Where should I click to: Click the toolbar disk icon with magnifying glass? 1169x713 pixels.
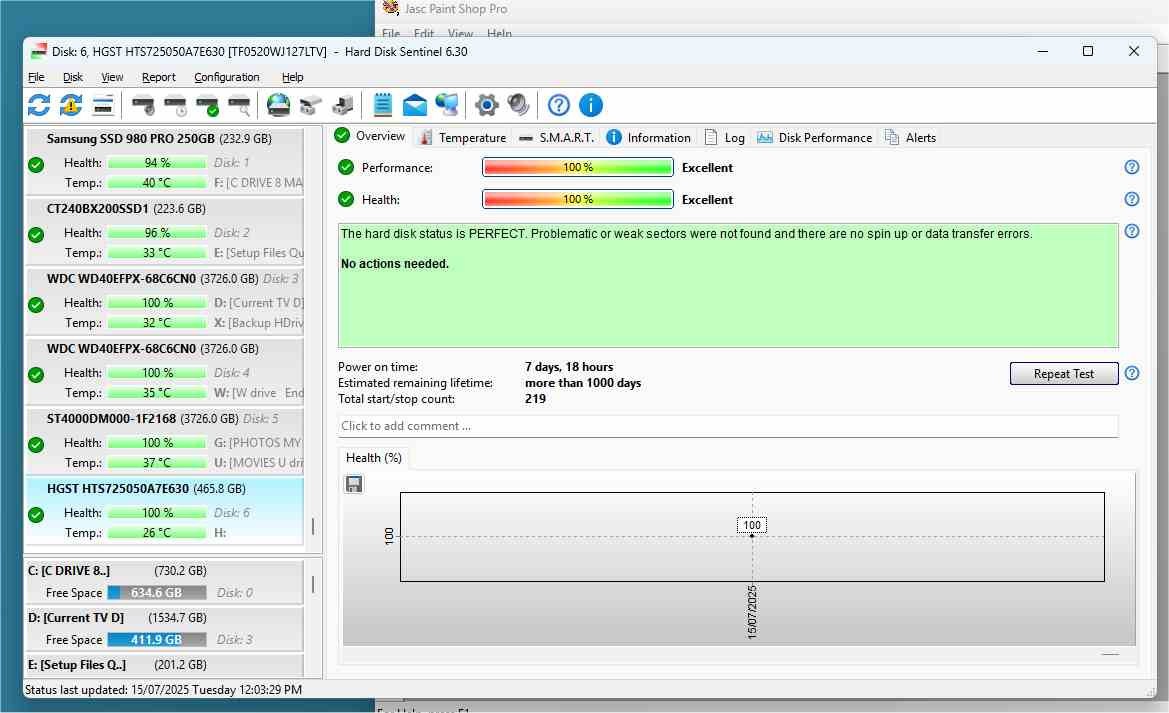[x=239, y=105]
